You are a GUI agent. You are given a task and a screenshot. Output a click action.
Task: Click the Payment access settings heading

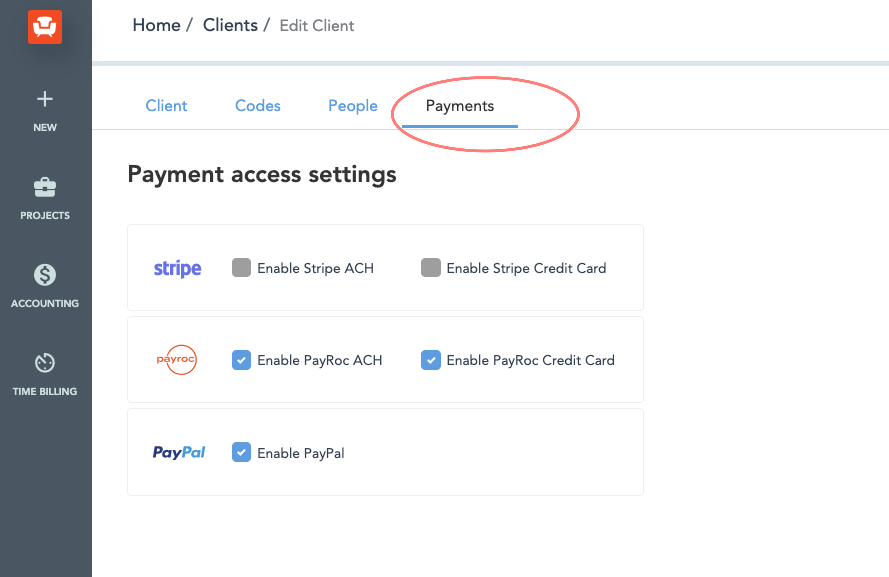(x=261, y=173)
